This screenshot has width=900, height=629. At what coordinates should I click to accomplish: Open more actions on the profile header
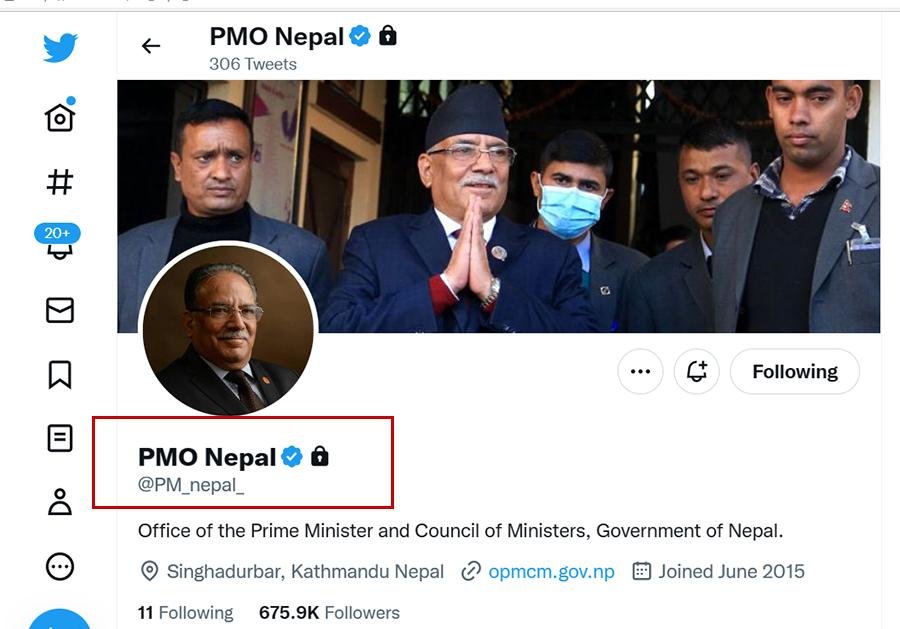[640, 371]
